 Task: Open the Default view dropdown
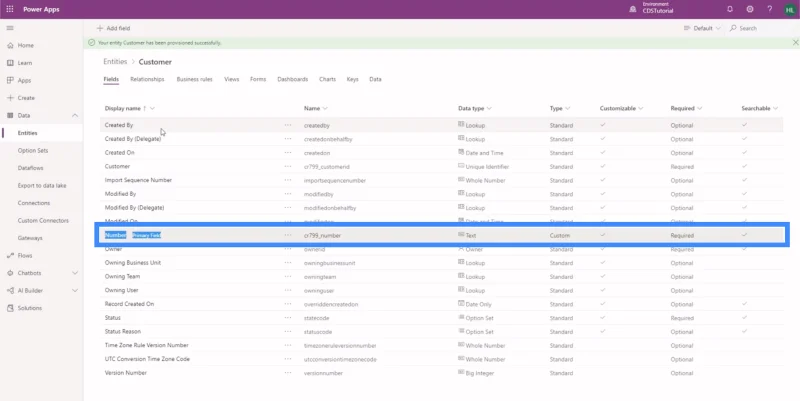(x=702, y=29)
